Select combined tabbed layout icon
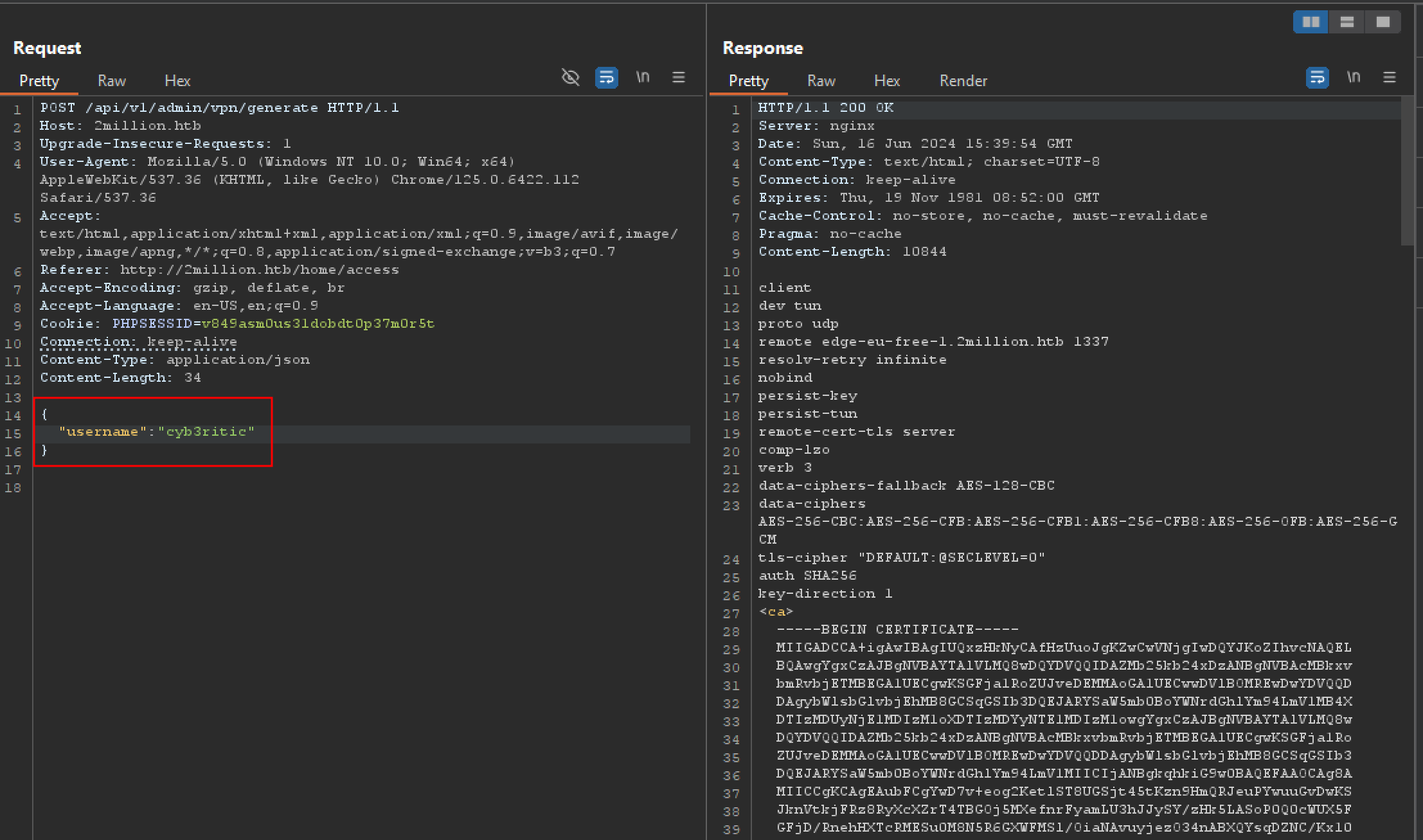 point(1383,22)
